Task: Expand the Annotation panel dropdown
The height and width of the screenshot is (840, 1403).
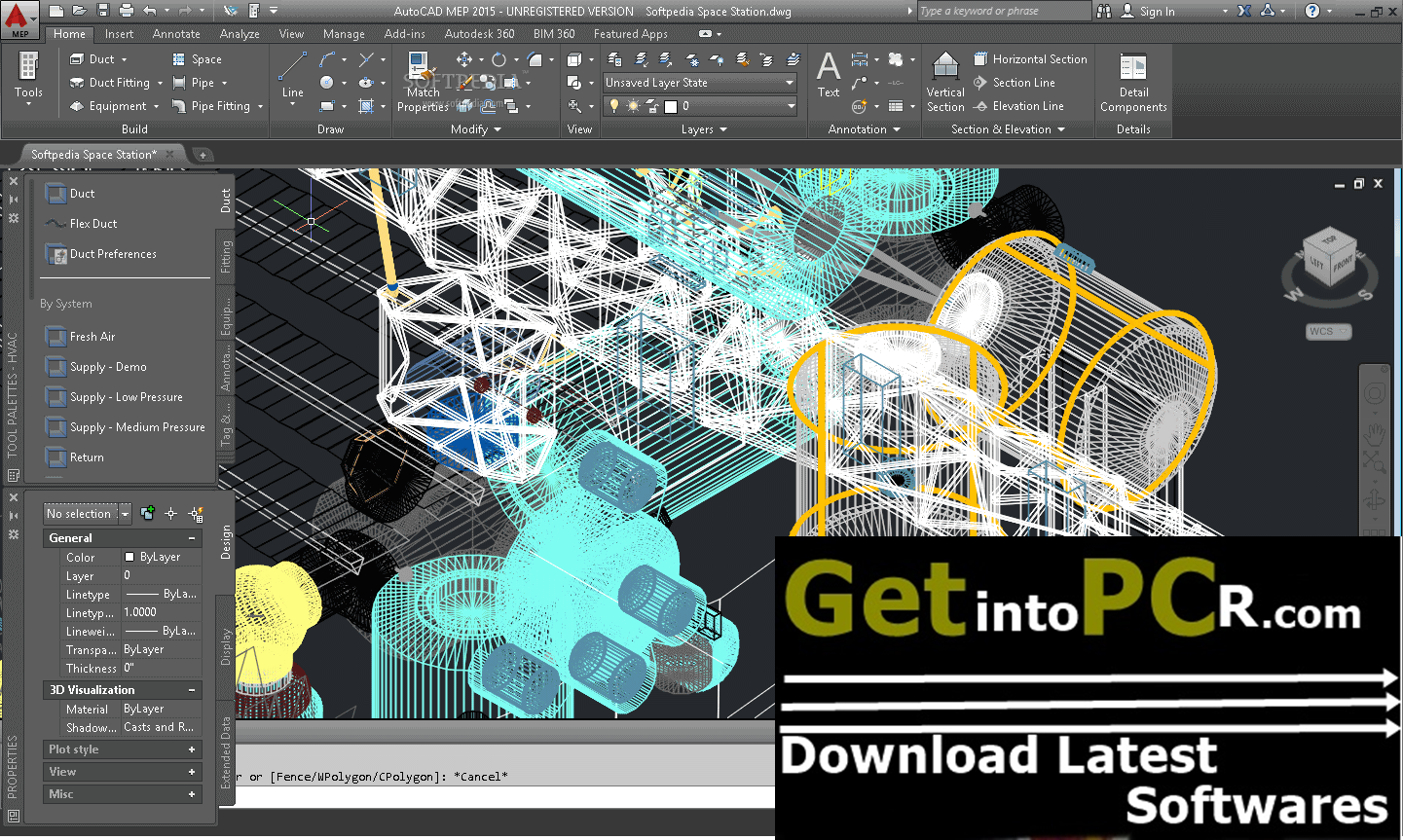Action: (864, 129)
